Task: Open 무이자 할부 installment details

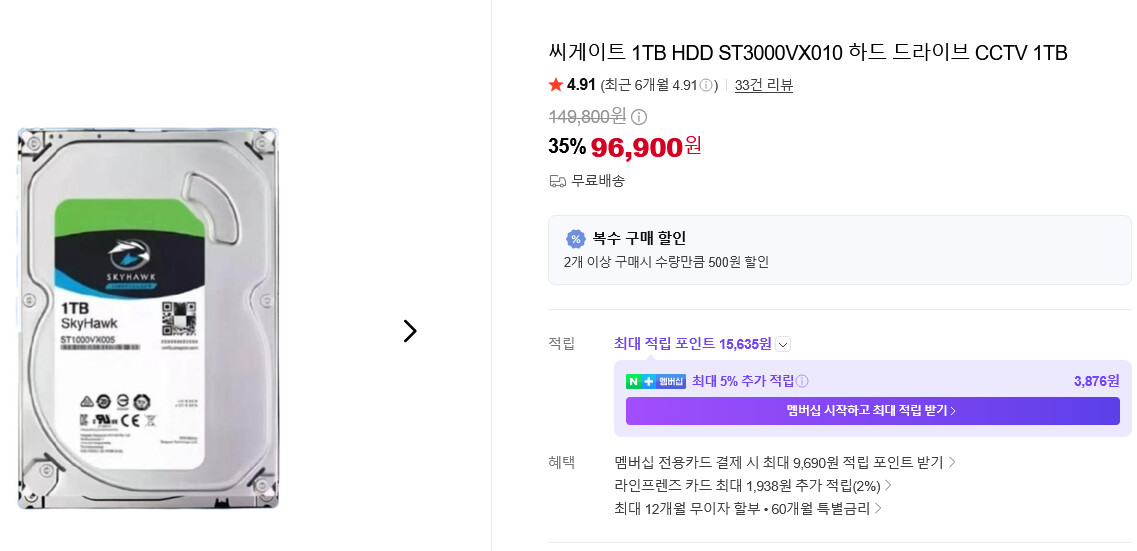Action: click(x=748, y=508)
